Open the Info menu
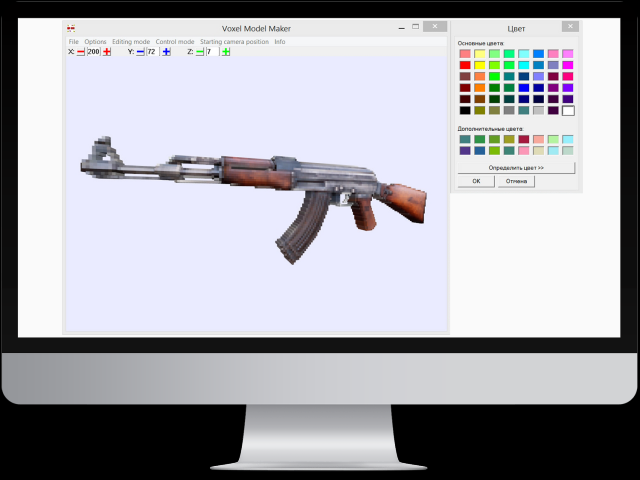 [x=280, y=42]
